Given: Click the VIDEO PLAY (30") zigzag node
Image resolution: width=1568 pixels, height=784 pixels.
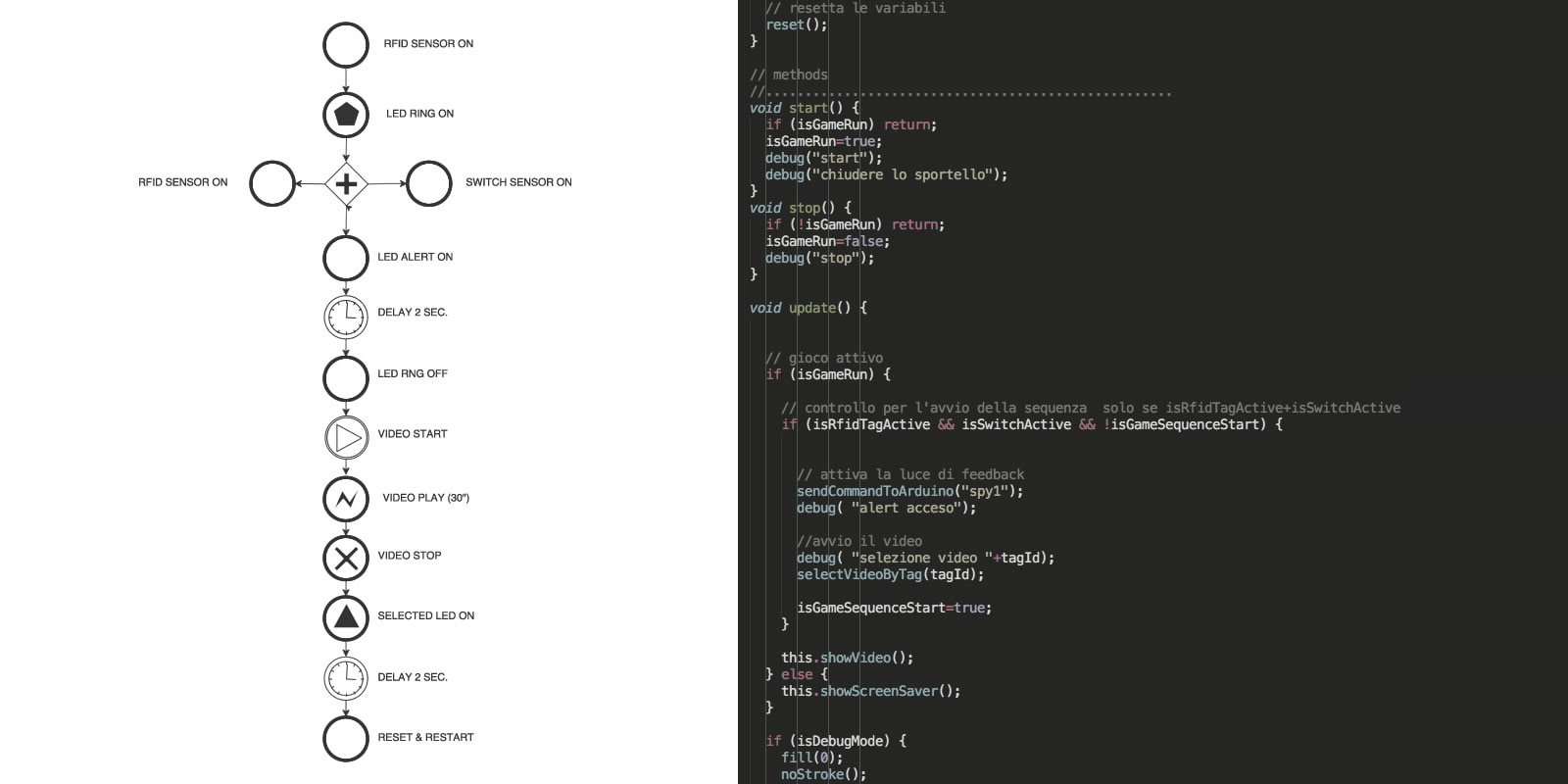Looking at the screenshot, I should coord(346,499).
